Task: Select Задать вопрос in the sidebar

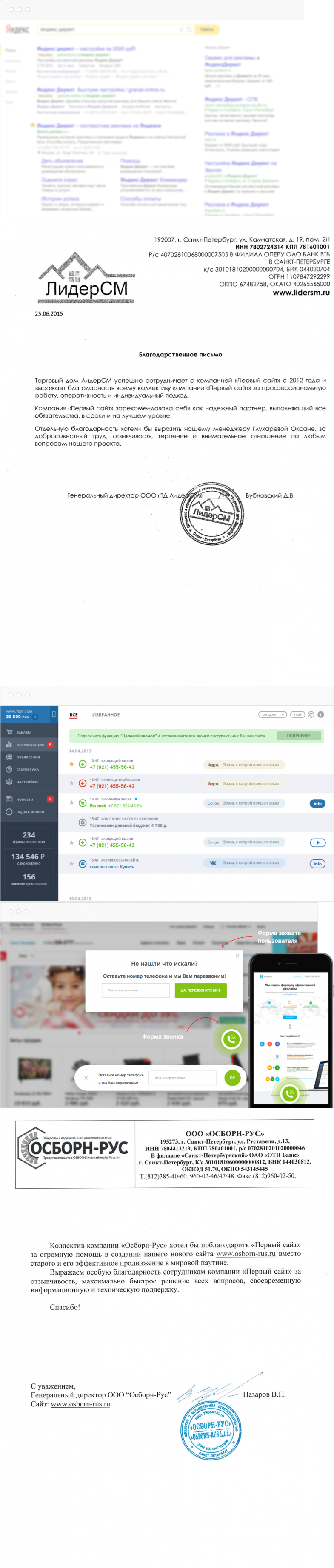Action: point(29,812)
